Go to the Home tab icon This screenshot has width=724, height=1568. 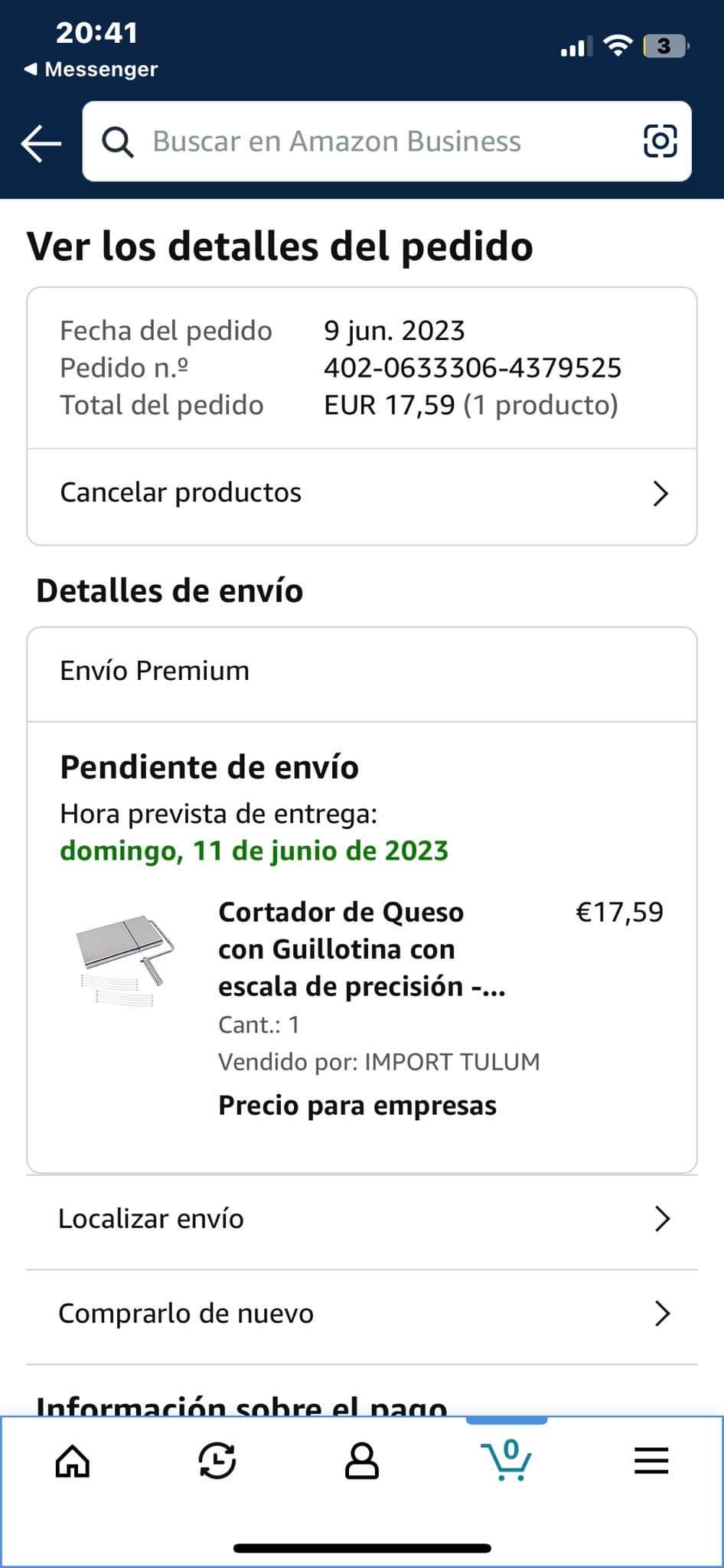click(x=73, y=1461)
